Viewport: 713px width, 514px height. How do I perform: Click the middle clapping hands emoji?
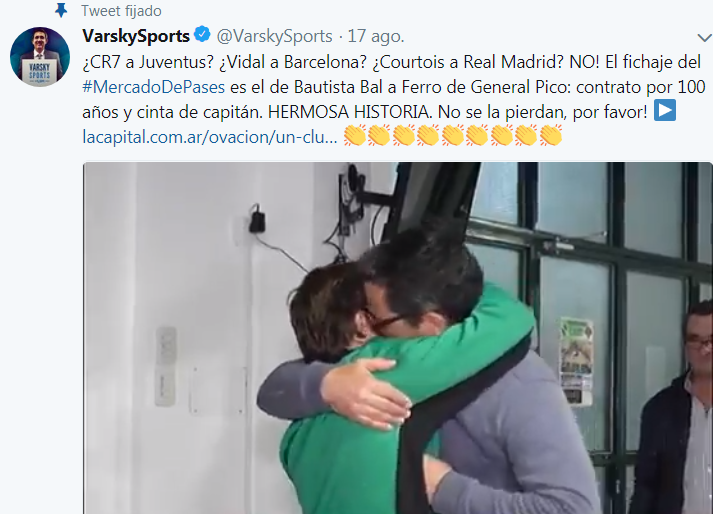coord(453,136)
